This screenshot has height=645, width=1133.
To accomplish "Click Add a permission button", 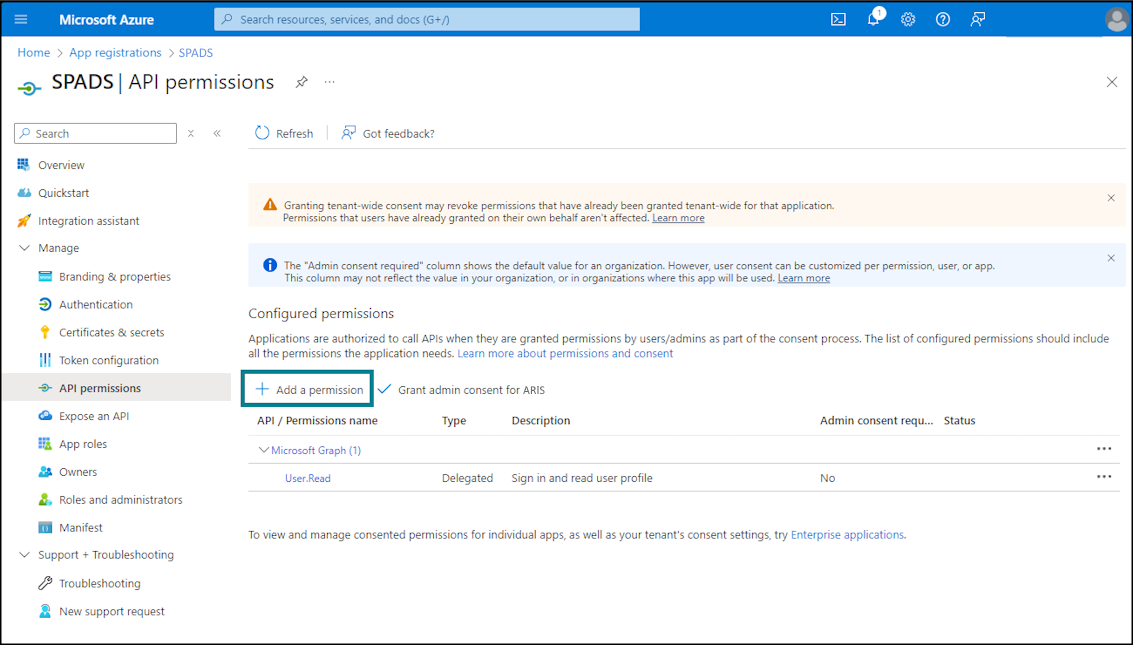I will point(308,389).
